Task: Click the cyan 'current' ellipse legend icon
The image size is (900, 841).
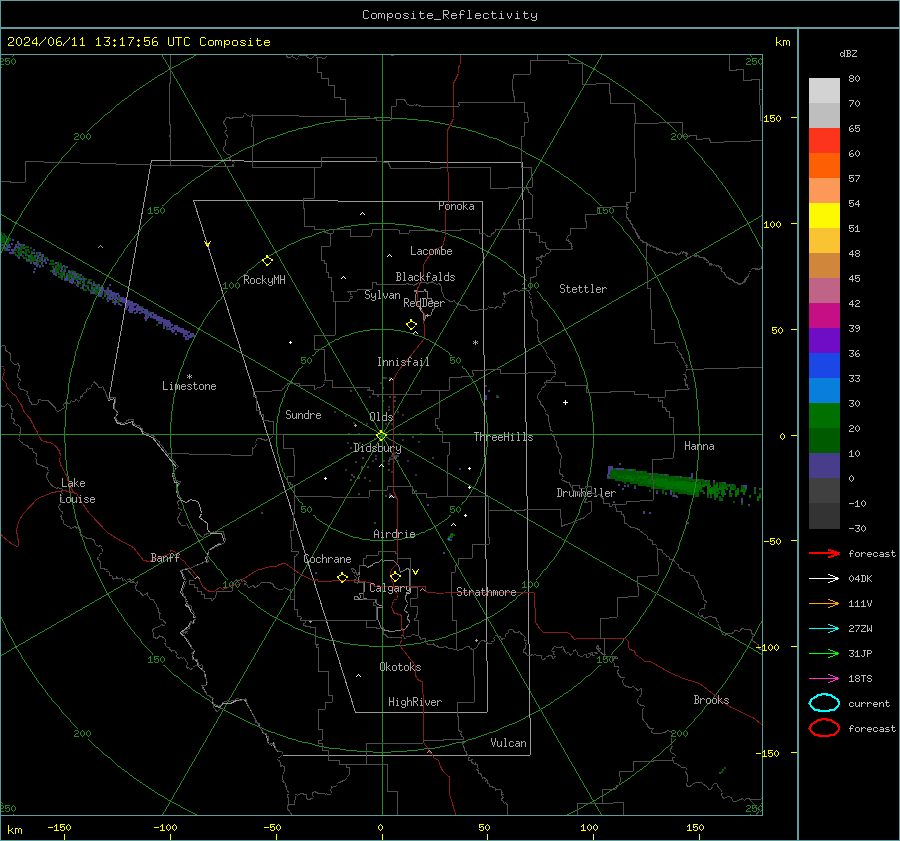Action: (x=824, y=703)
